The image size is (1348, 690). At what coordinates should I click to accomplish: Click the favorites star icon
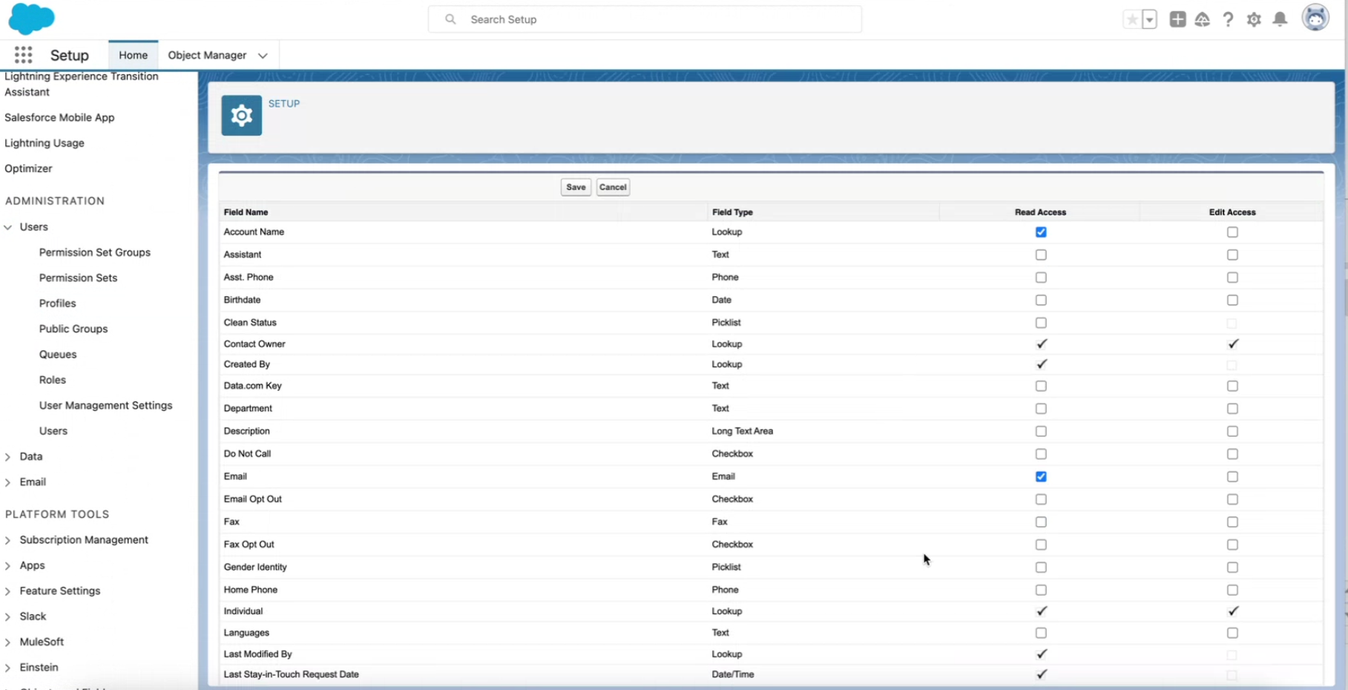1131,20
